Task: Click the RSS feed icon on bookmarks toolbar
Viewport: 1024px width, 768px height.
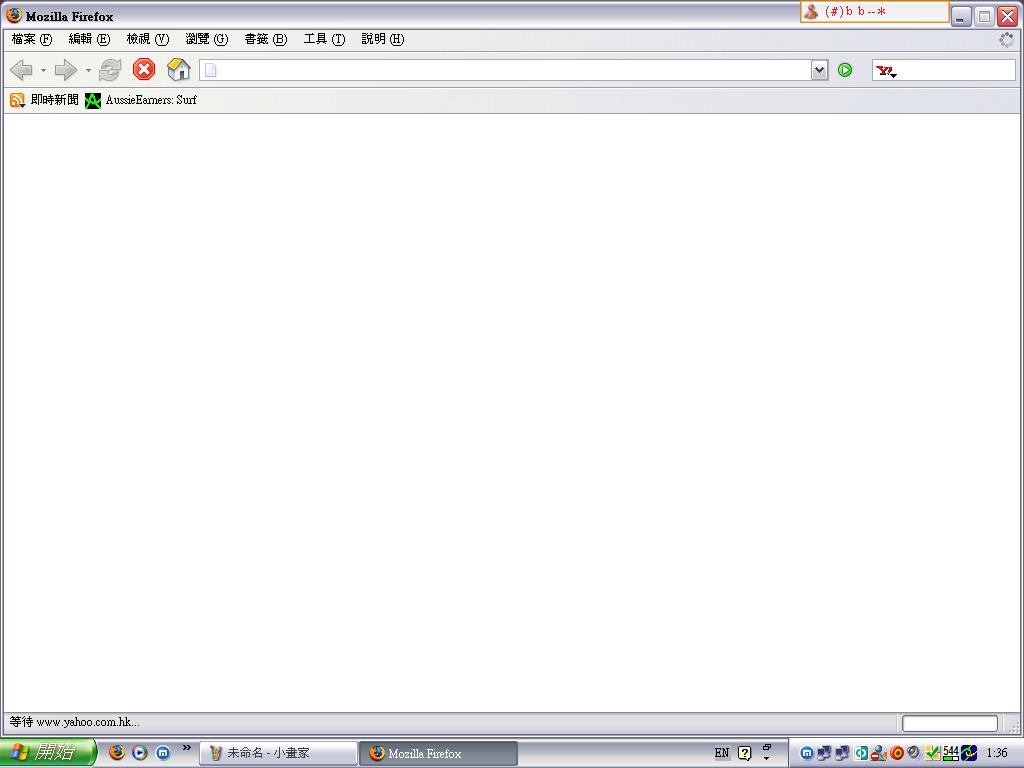Action: [17, 100]
